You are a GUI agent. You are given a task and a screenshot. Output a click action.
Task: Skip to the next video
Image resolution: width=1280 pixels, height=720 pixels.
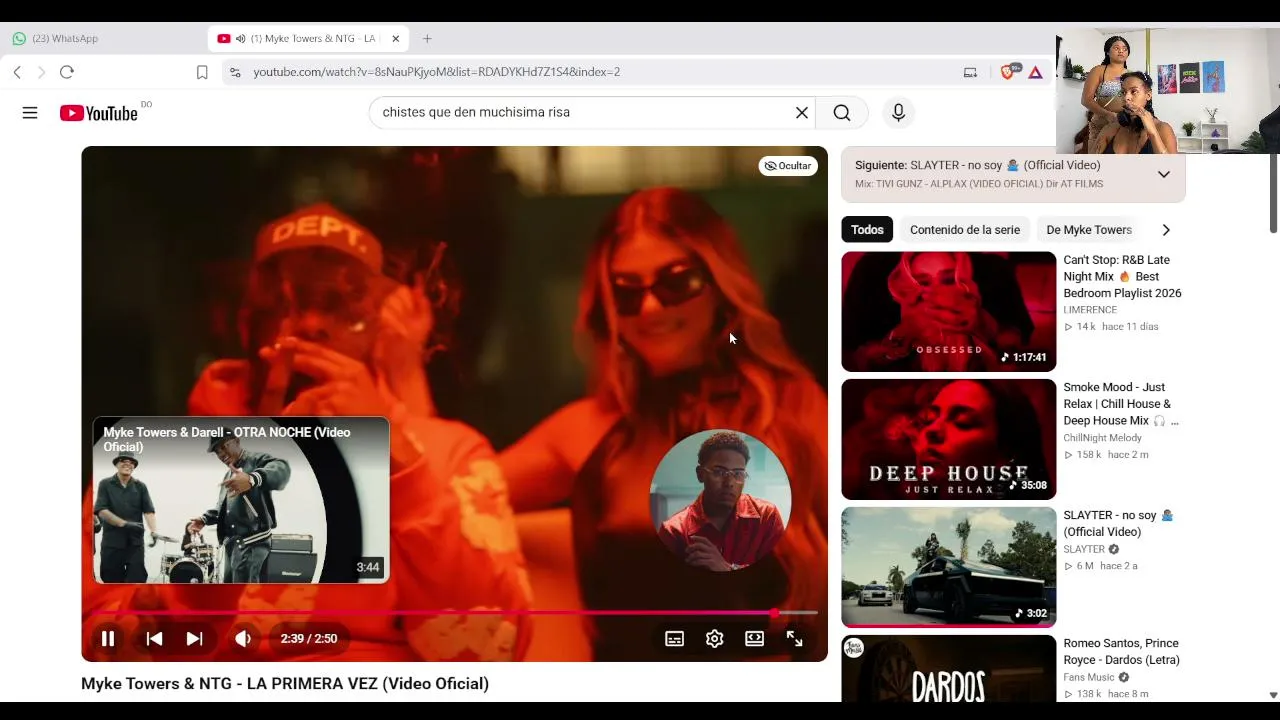(194, 639)
